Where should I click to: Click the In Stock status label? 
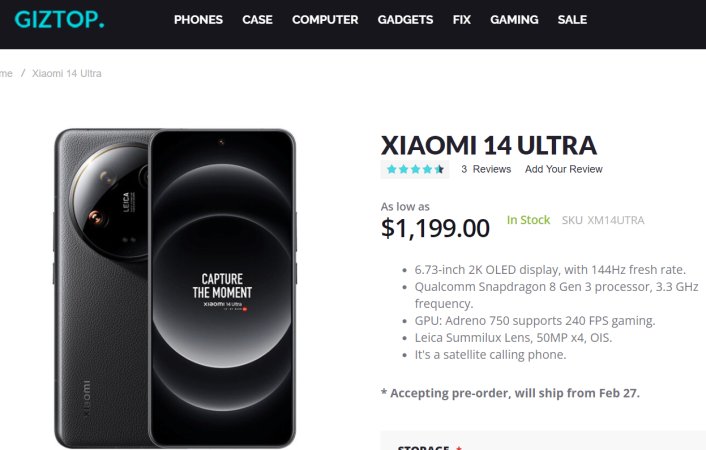point(528,220)
